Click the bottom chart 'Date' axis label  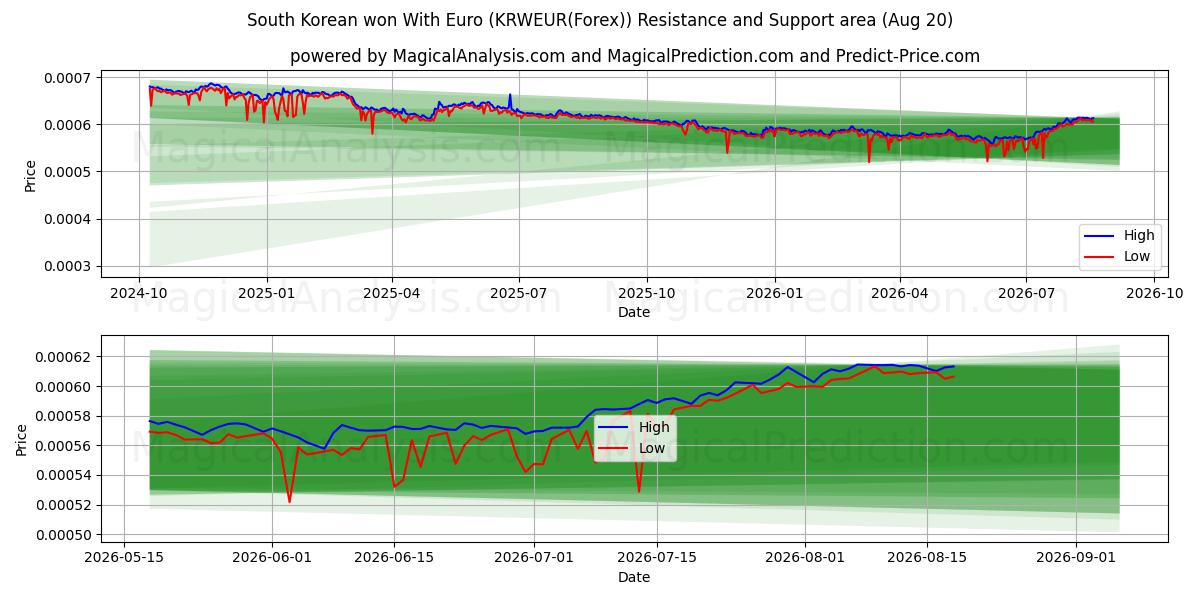[x=634, y=577]
